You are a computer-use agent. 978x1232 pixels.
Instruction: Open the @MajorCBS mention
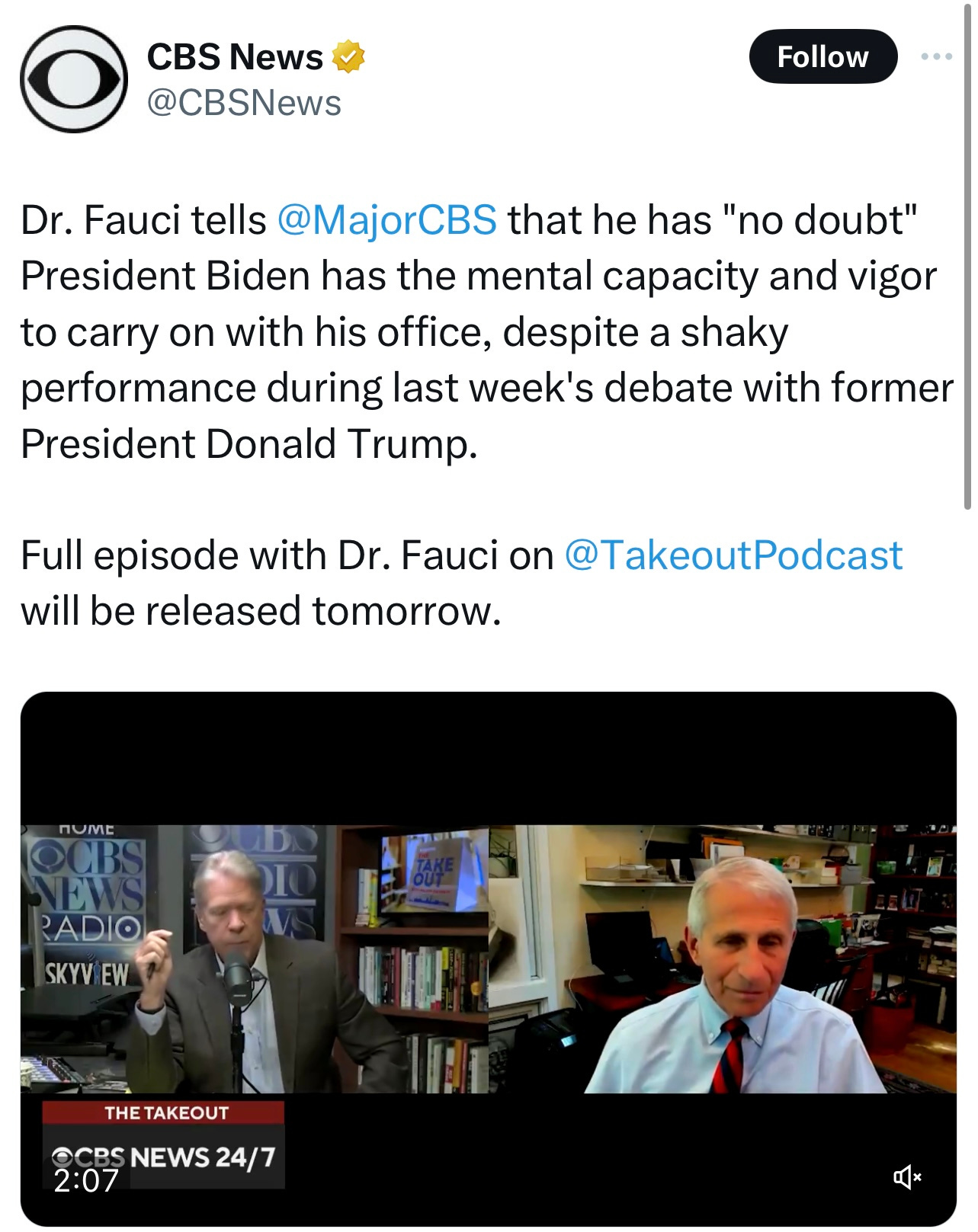(x=386, y=220)
